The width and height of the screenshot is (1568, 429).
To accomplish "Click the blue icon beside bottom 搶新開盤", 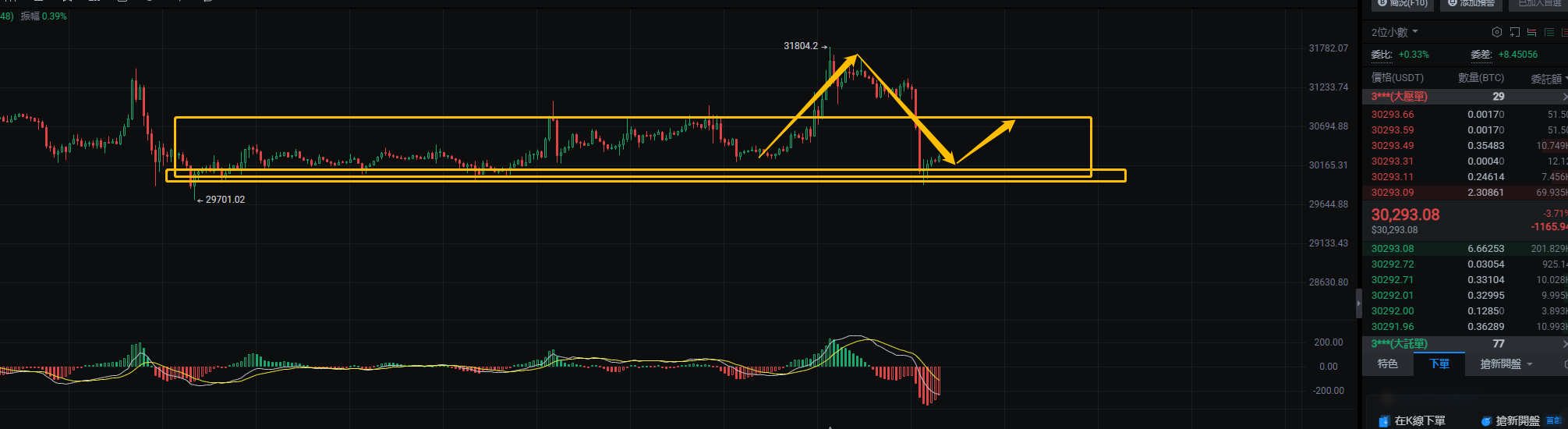I will point(1486,421).
